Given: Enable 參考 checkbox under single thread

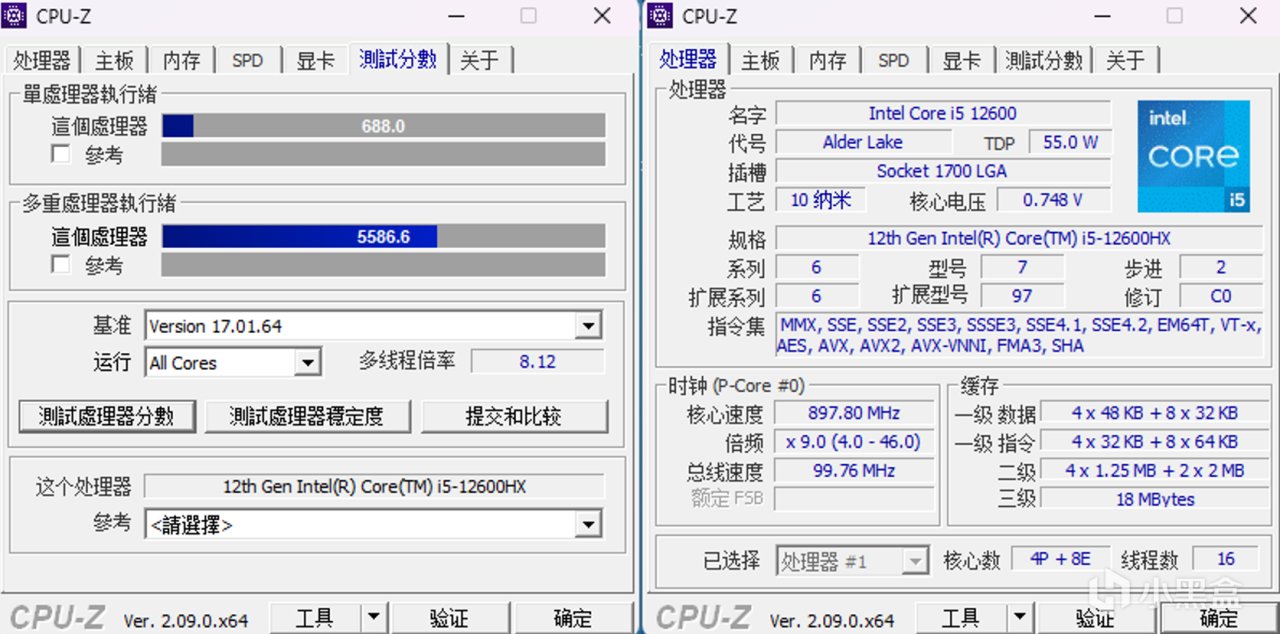Looking at the screenshot, I should pyautogui.click(x=61, y=154).
